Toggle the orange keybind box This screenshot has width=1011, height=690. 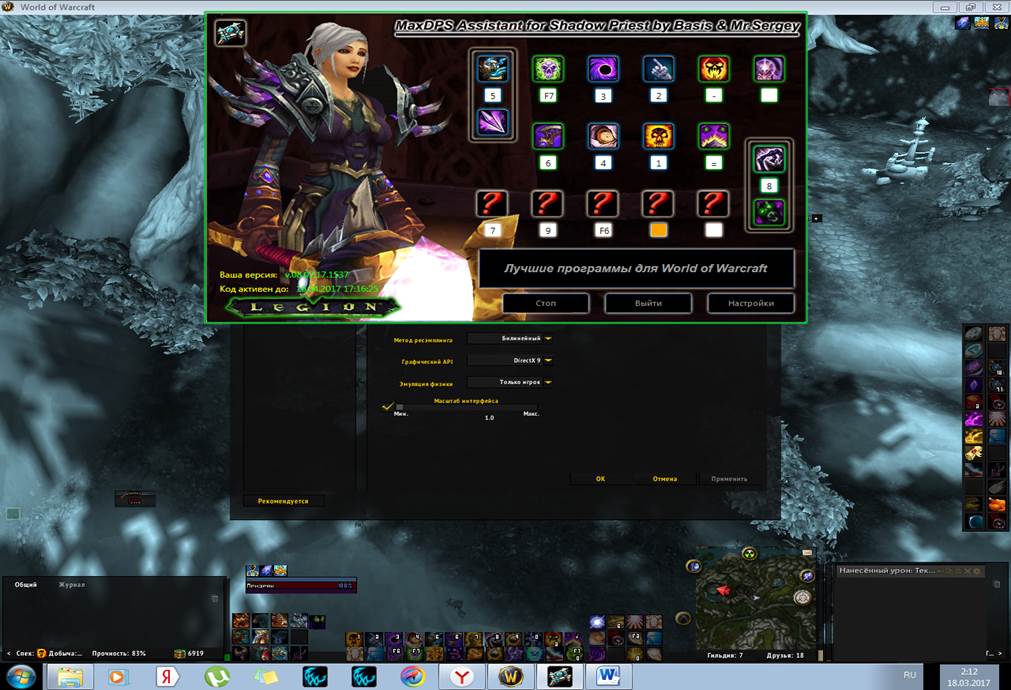[658, 230]
